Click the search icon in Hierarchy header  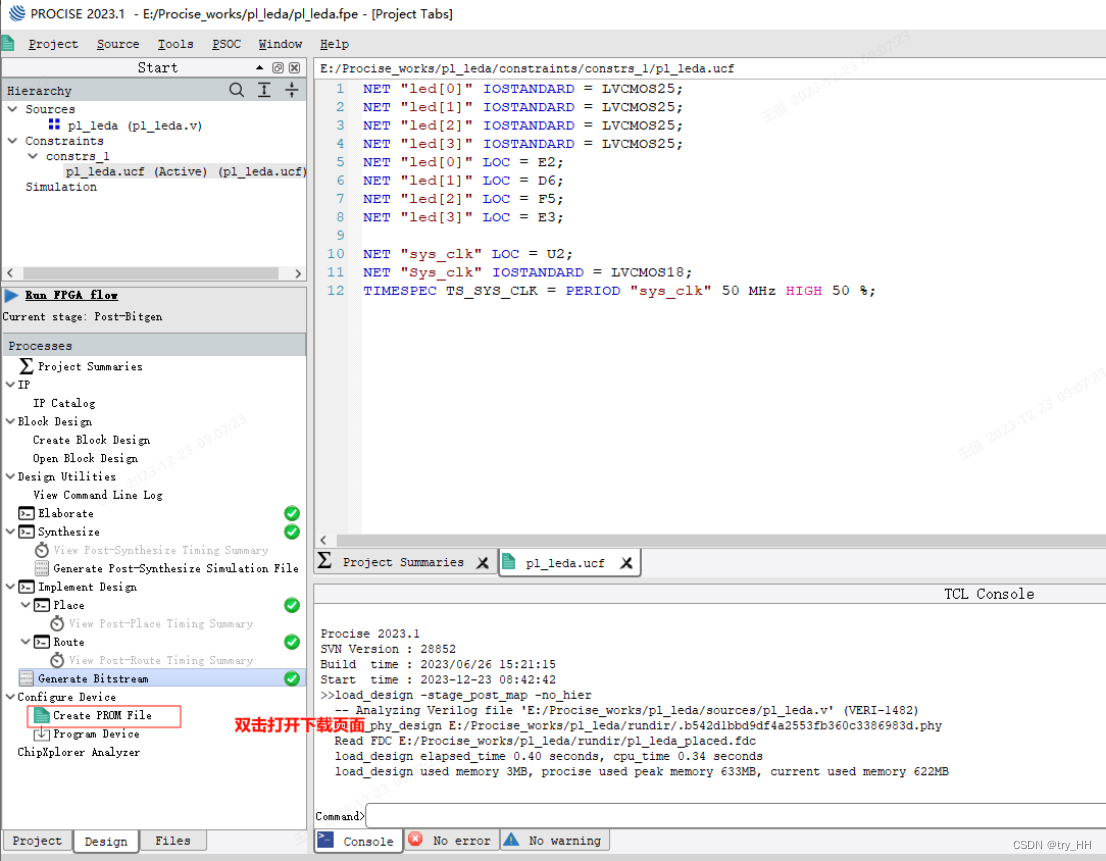[x=237, y=90]
